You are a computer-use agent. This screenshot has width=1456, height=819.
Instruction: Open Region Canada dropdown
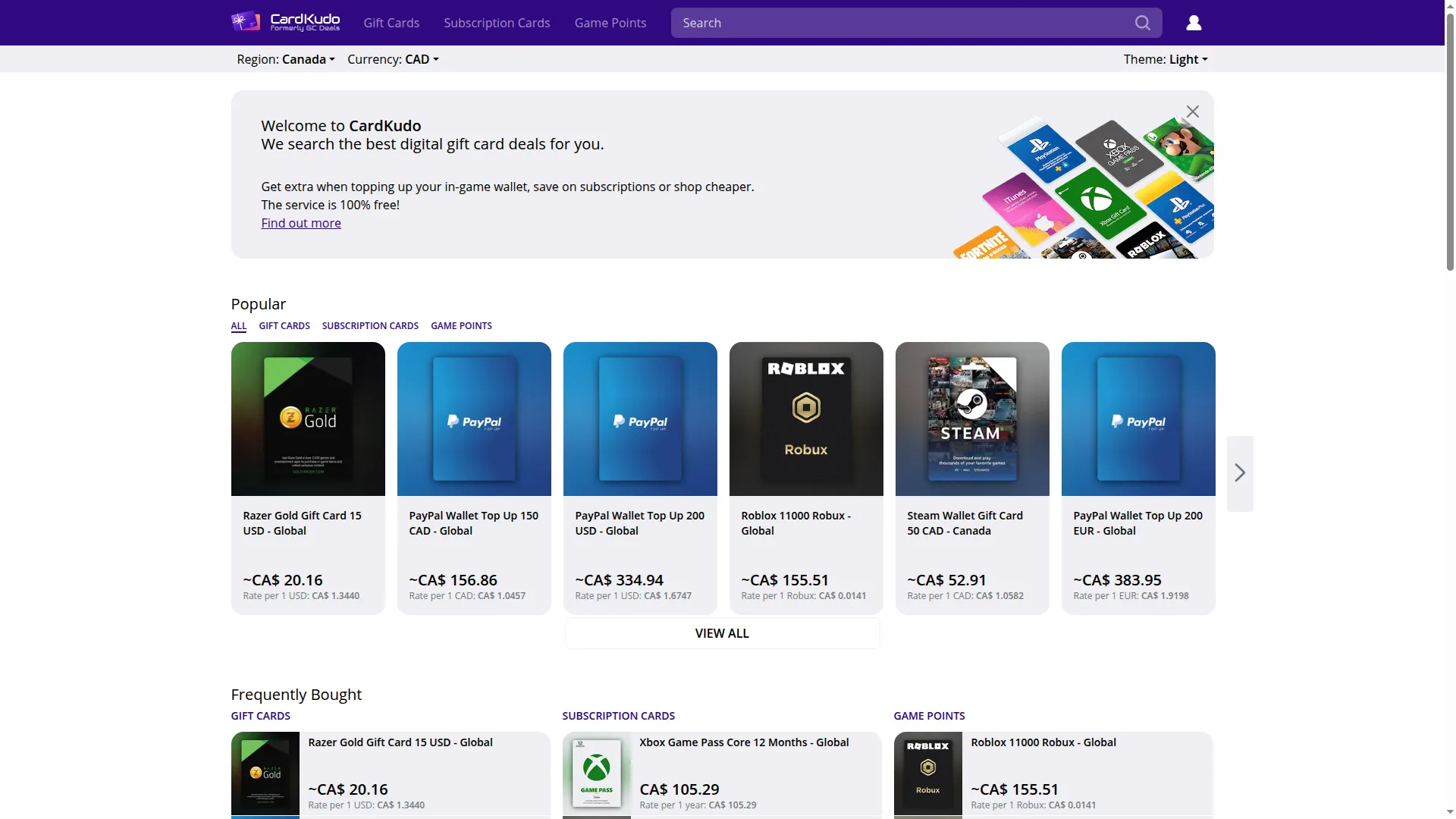(x=286, y=59)
